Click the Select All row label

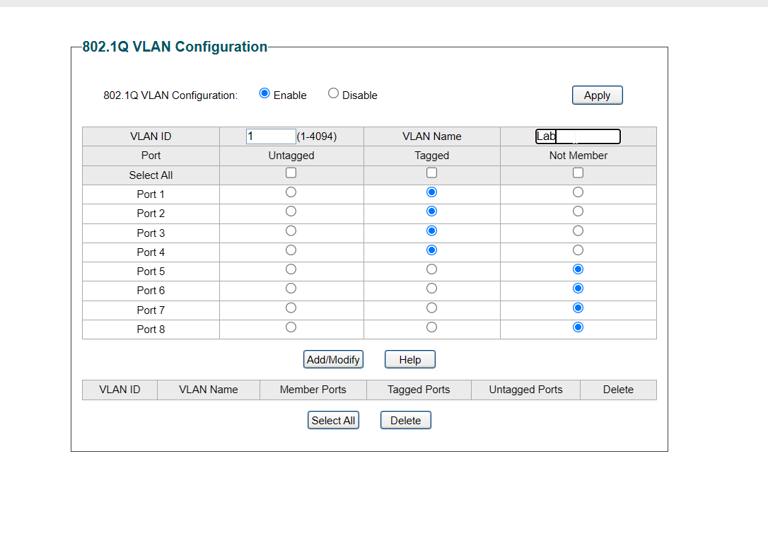tap(150, 175)
